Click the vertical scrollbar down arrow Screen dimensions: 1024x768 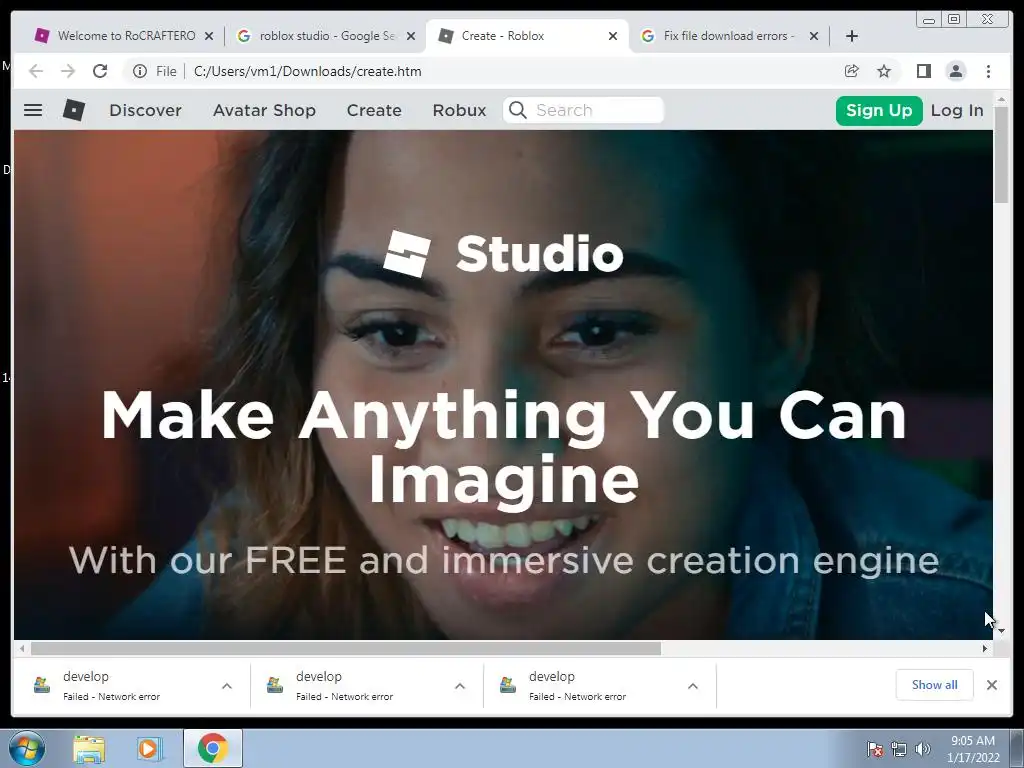[x=1001, y=631]
